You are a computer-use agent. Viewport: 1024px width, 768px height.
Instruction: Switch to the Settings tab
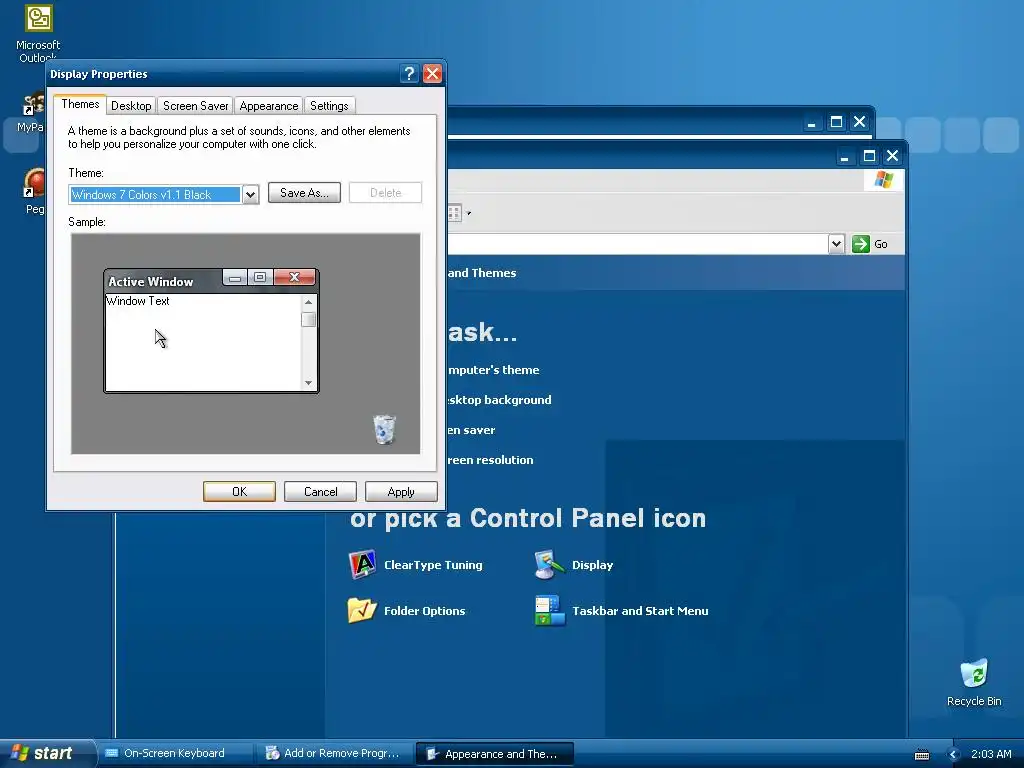pyautogui.click(x=329, y=106)
